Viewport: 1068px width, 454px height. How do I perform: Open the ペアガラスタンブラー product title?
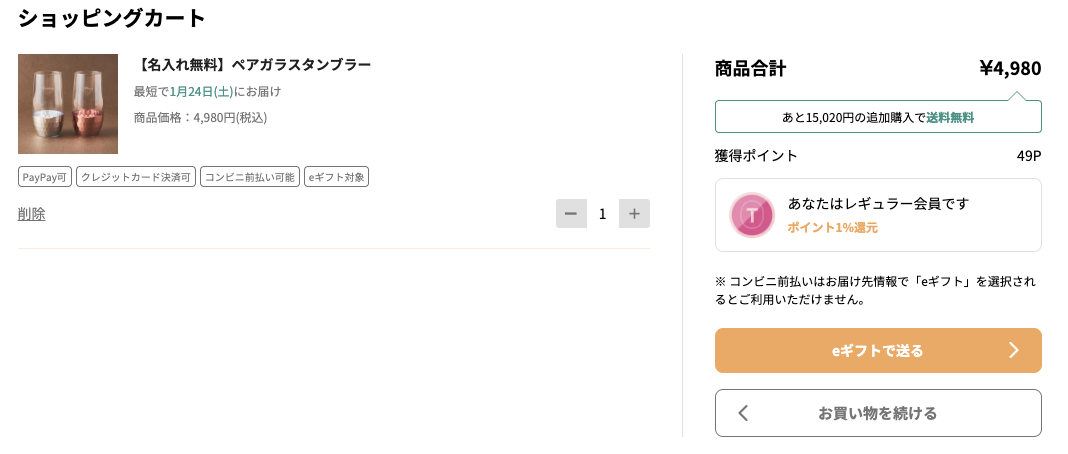pyautogui.click(x=253, y=65)
